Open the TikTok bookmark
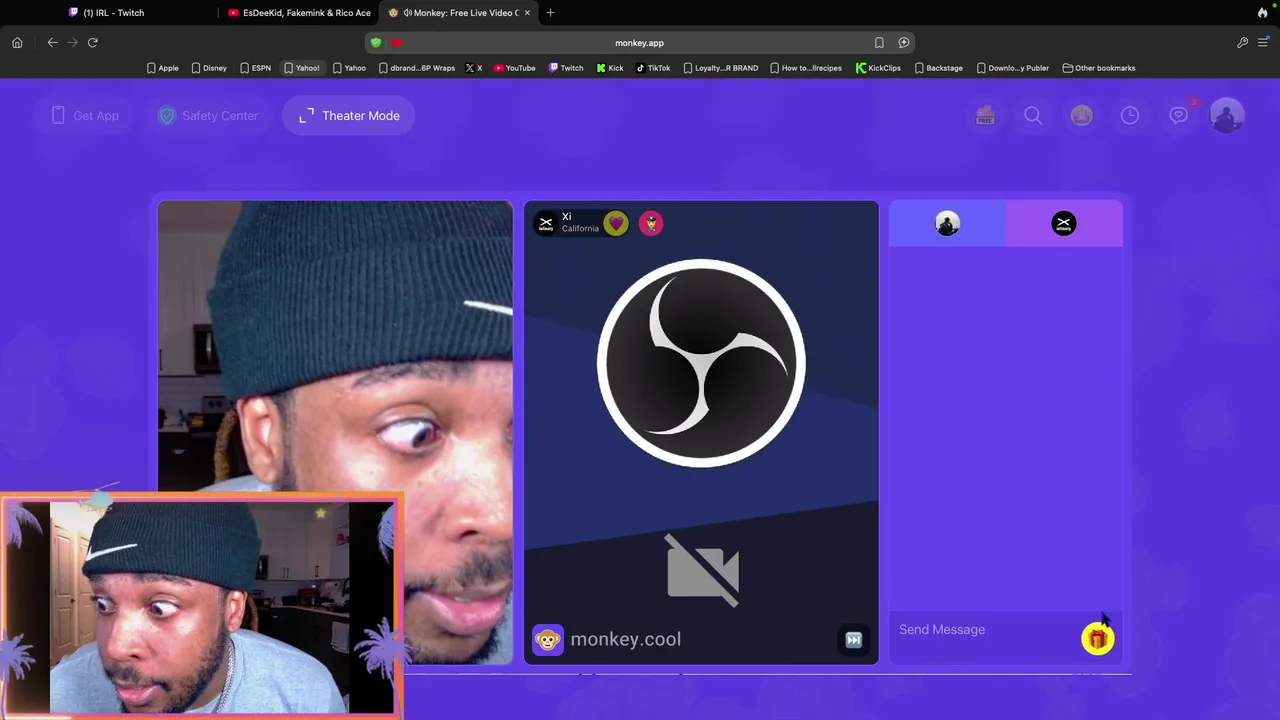The height and width of the screenshot is (720, 1280). pos(653,68)
